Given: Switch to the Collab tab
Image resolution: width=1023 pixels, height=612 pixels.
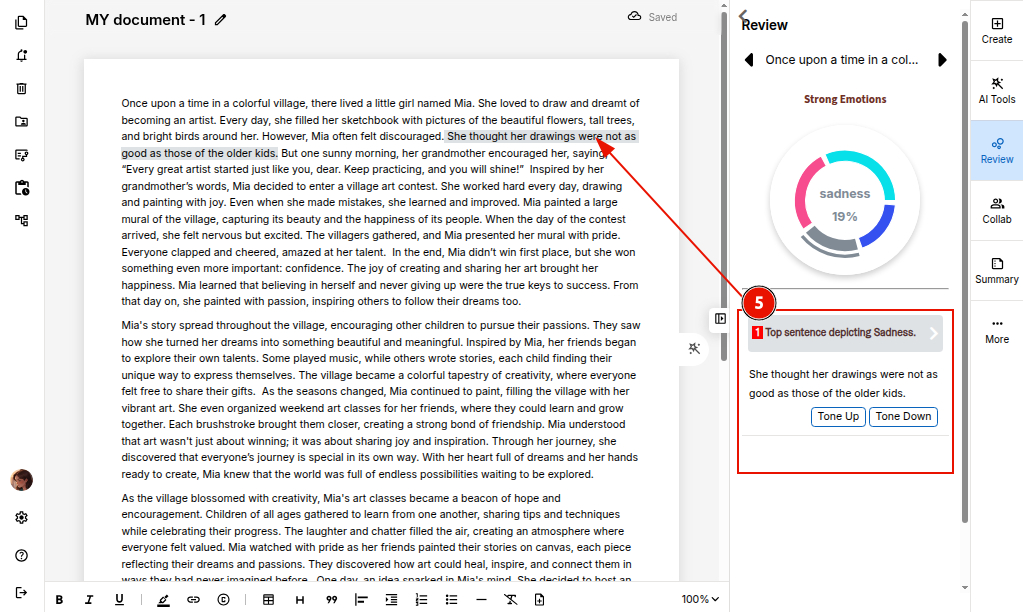Looking at the screenshot, I should click(996, 210).
